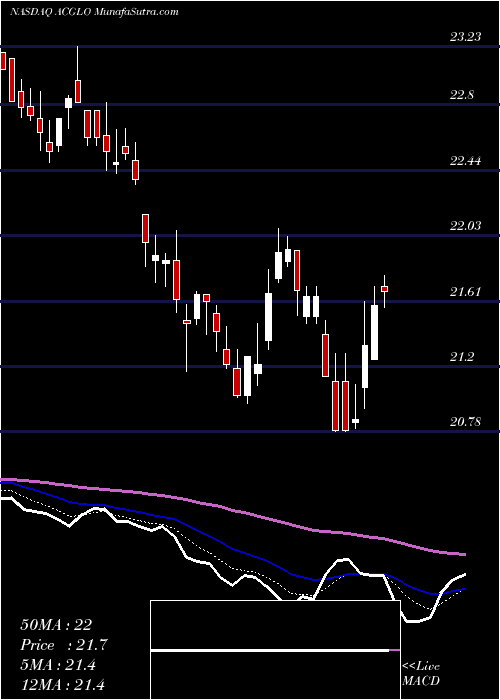Viewport: 500px width, 700px height.
Task: Click the 50MA : 22 readout
Action: coord(56,625)
